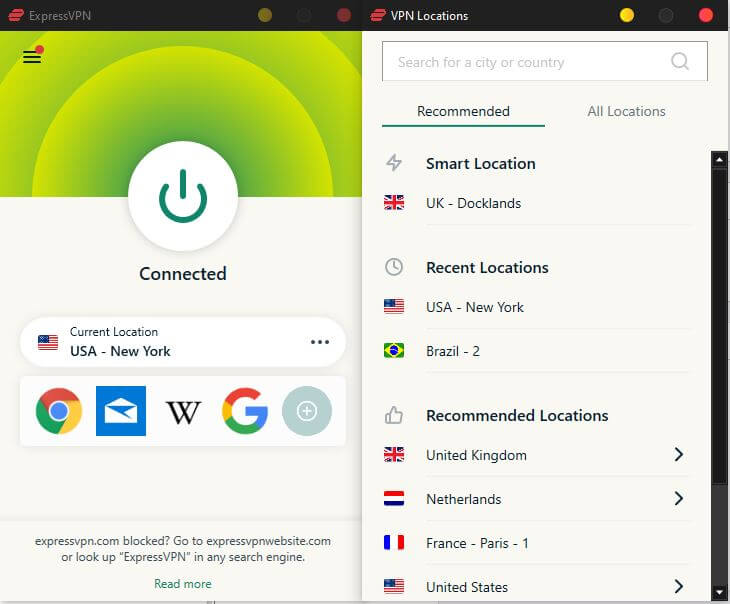Add a new shortcut with plus icon
Screen dimensions: 730x604
[x=307, y=411]
